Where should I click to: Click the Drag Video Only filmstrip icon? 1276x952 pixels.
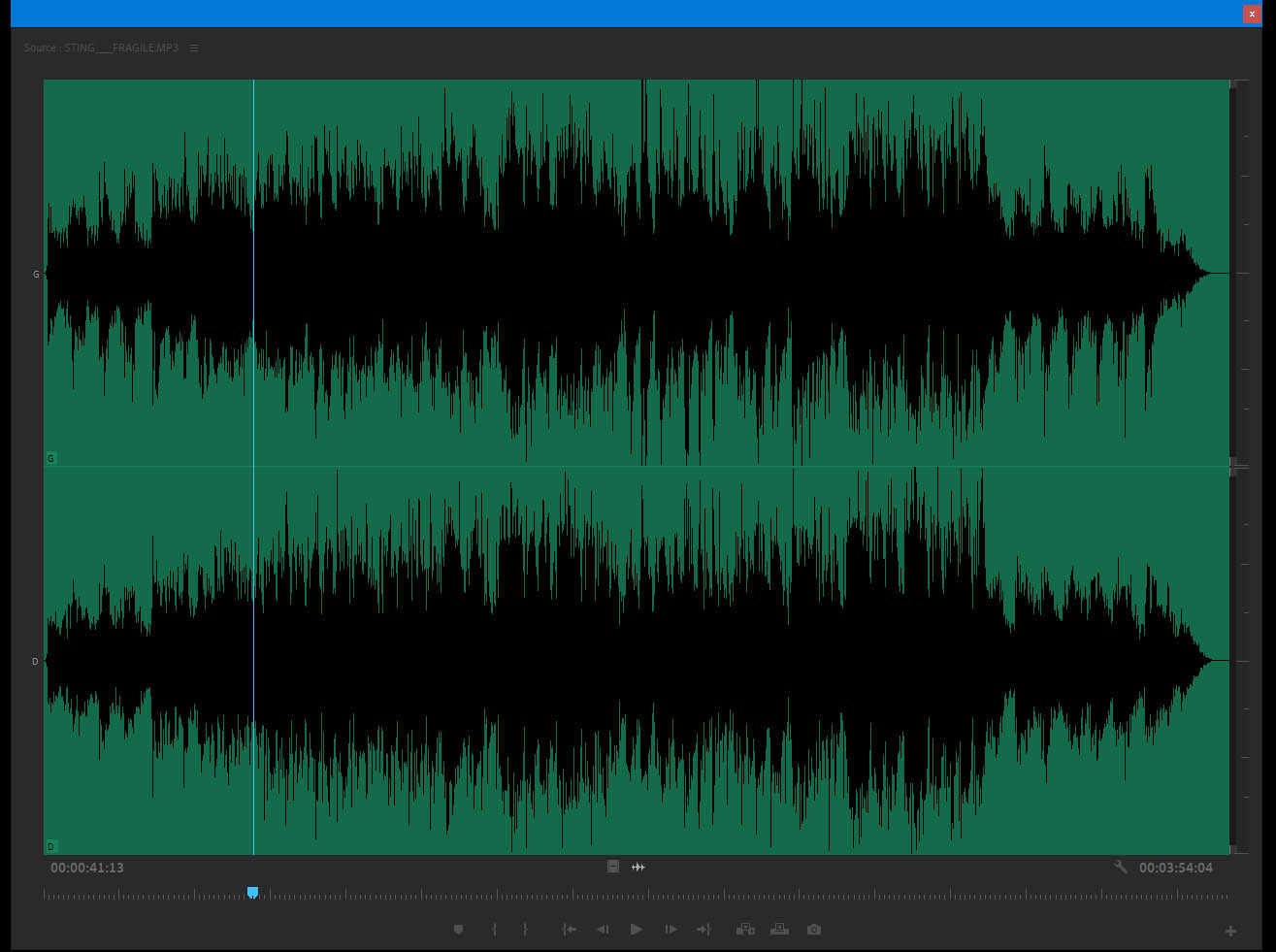click(613, 867)
